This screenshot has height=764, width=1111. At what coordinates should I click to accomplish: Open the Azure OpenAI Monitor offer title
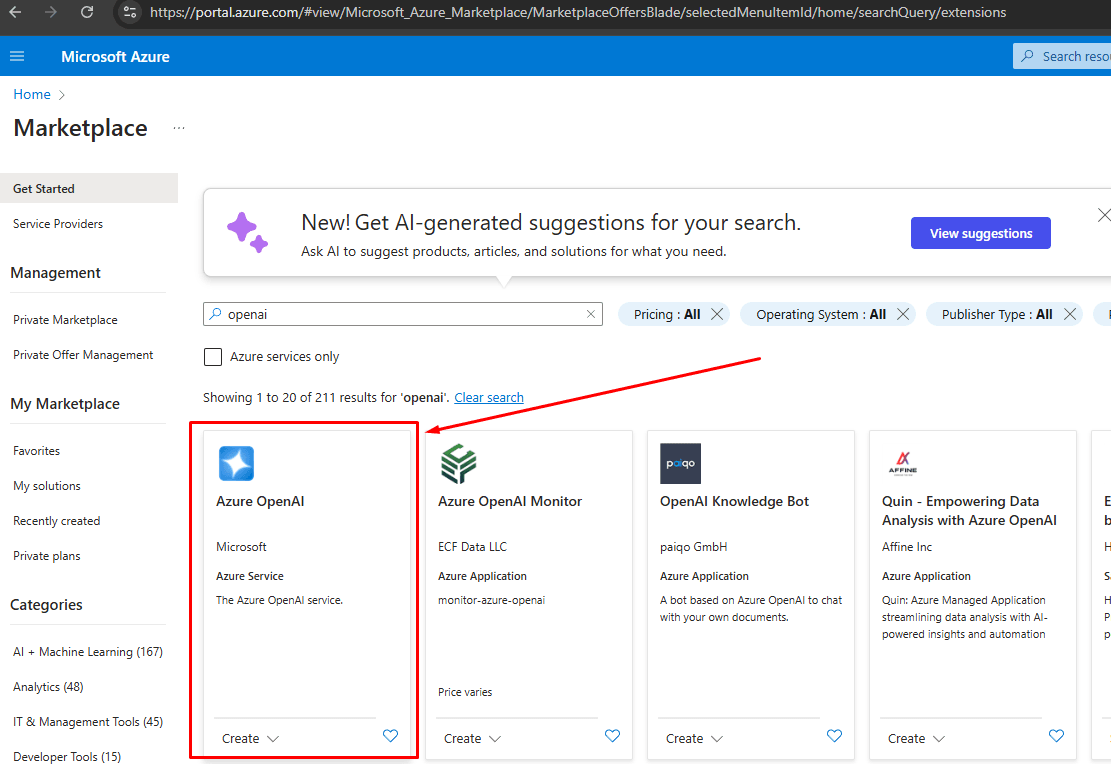509,501
